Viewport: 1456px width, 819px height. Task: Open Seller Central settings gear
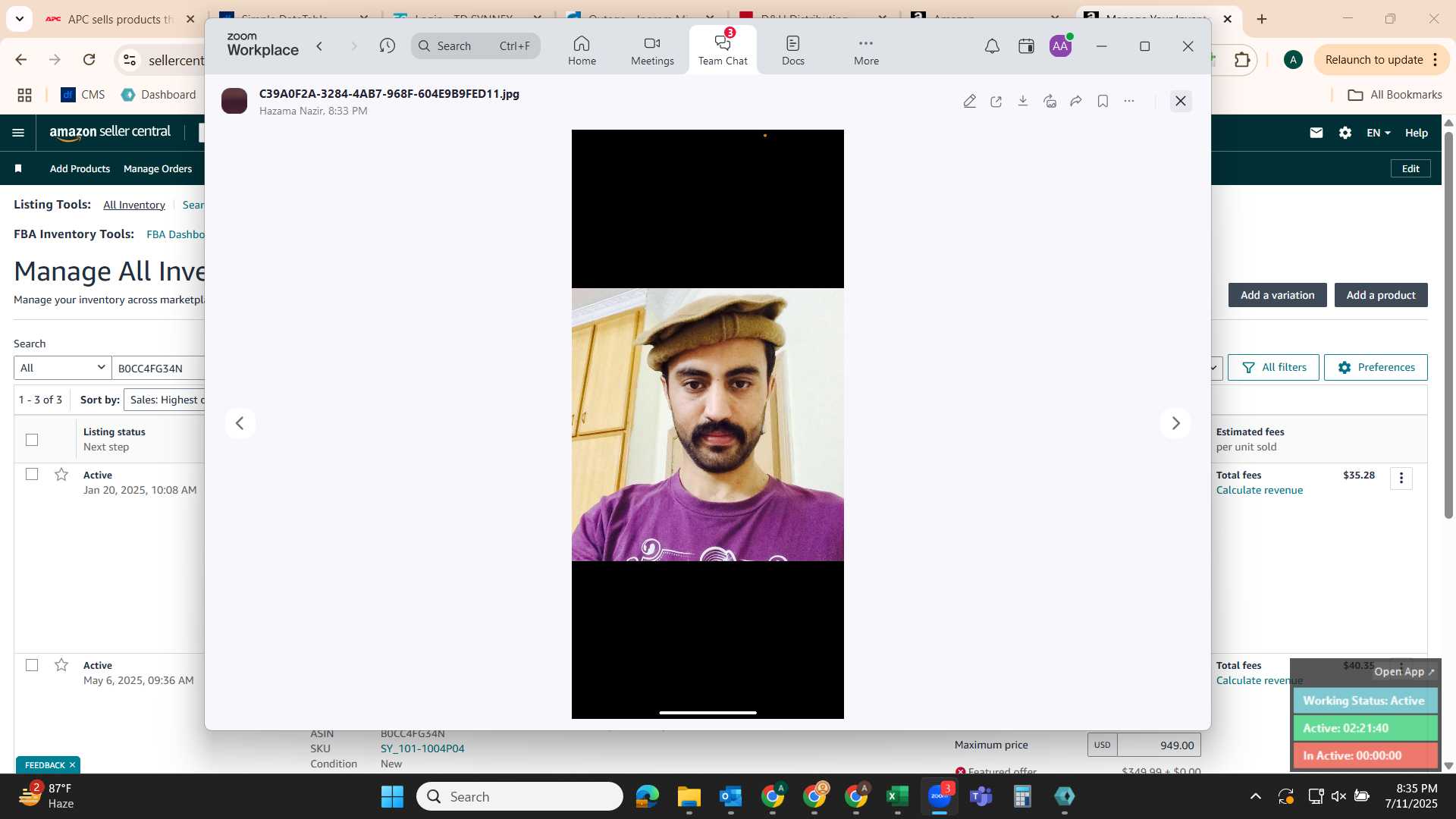pyautogui.click(x=1345, y=133)
